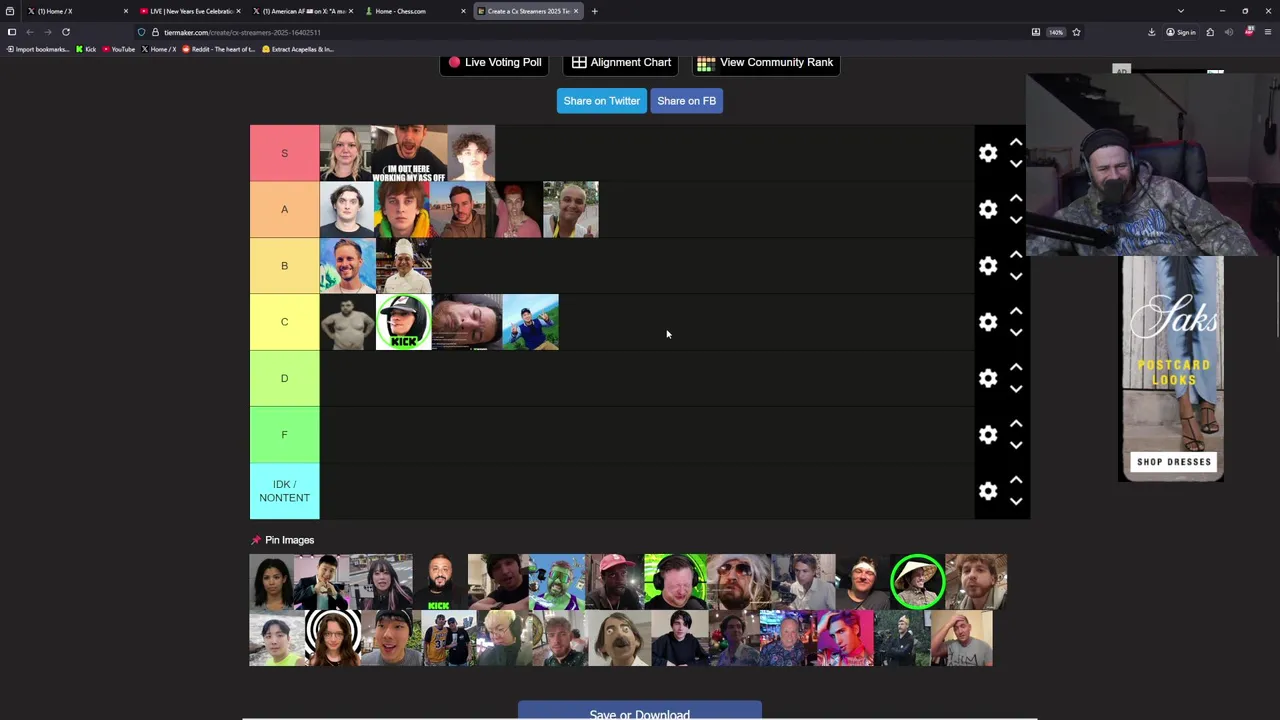This screenshot has height=720, width=1280.
Task: Select the green-ringed straw hat image in pool
Action: (917, 582)
